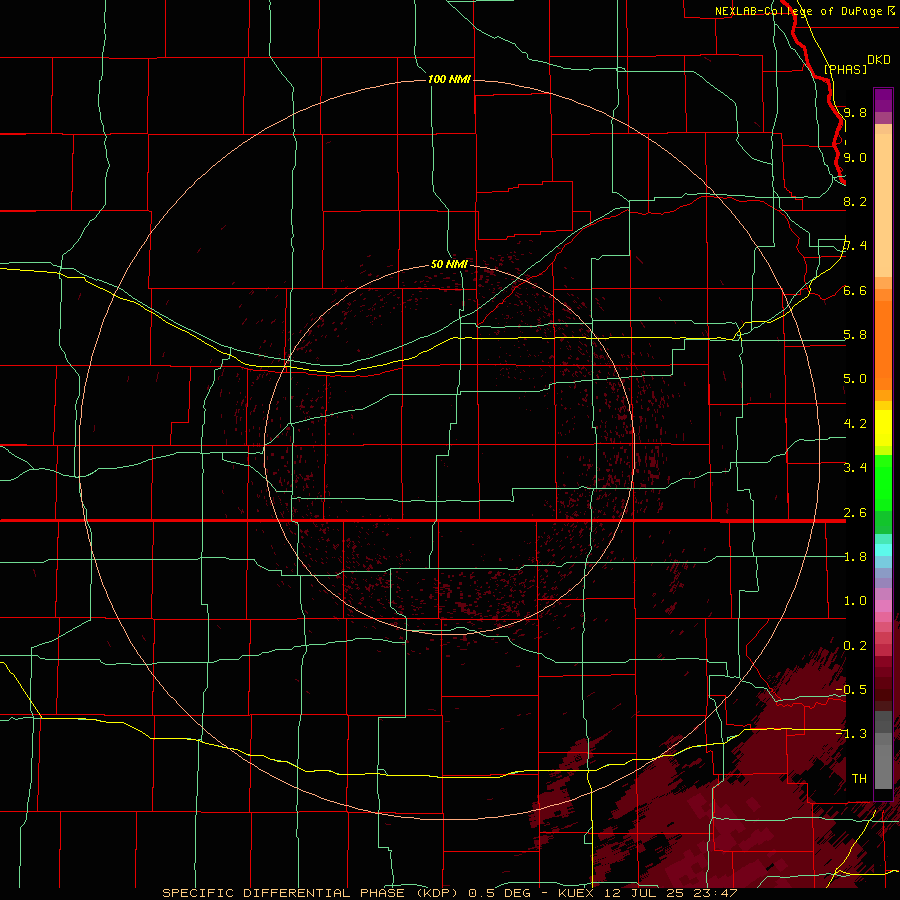The width and height of the screenshot is (900, 900).
Task: Click the 3.4 value on the scale
Action: (855, 468)
